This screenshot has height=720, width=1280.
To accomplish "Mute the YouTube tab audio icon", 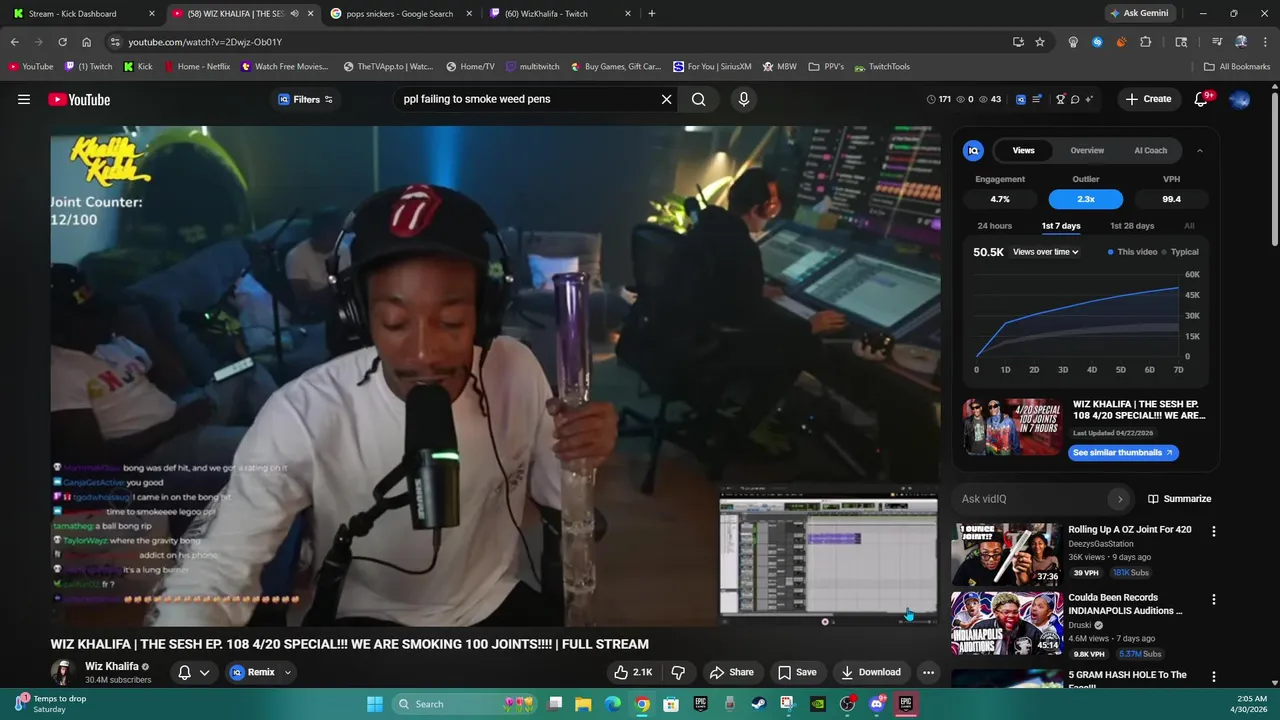I will pos(294,14).
